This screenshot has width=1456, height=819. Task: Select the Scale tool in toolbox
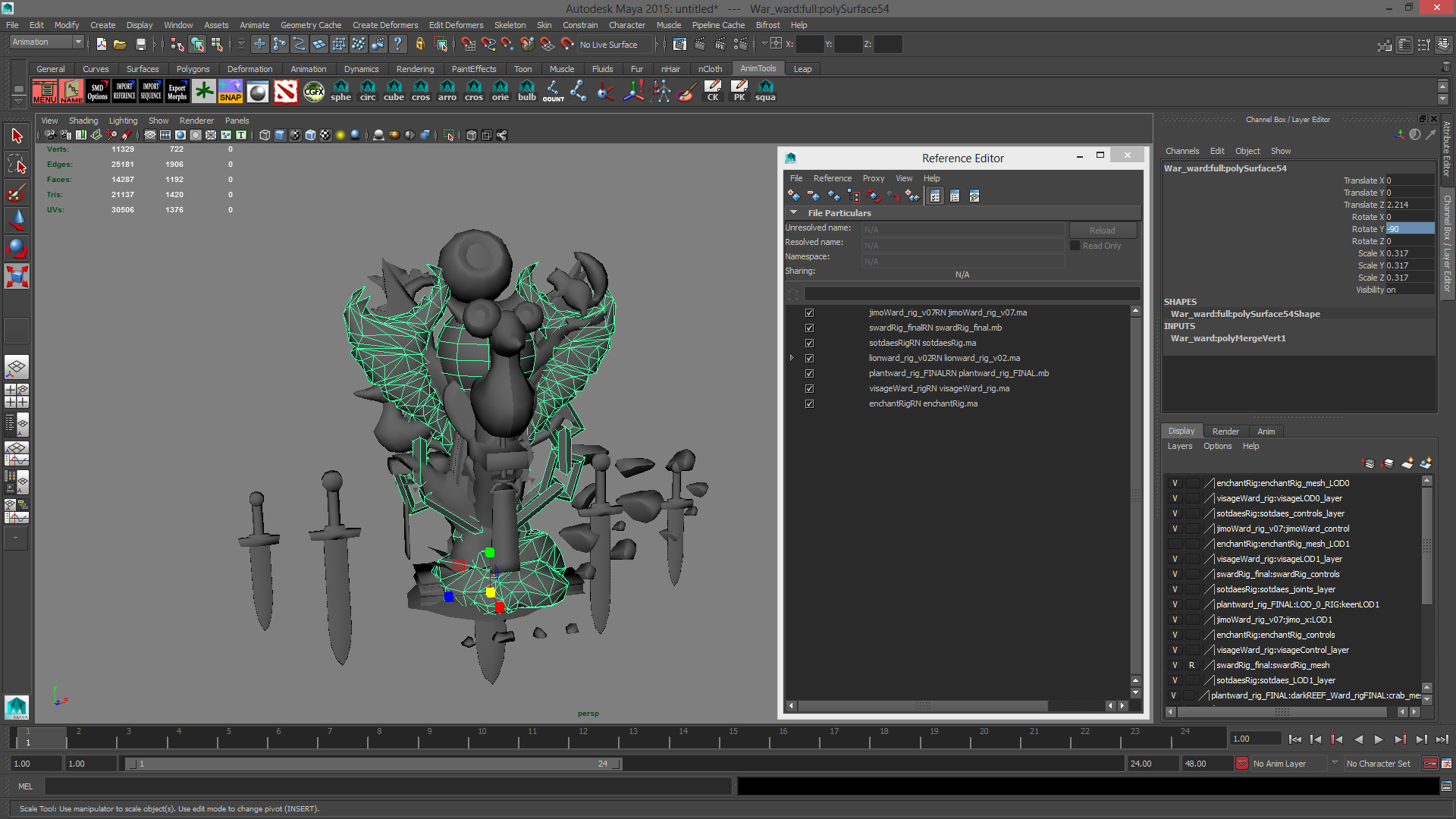click(x=17, y=276)
